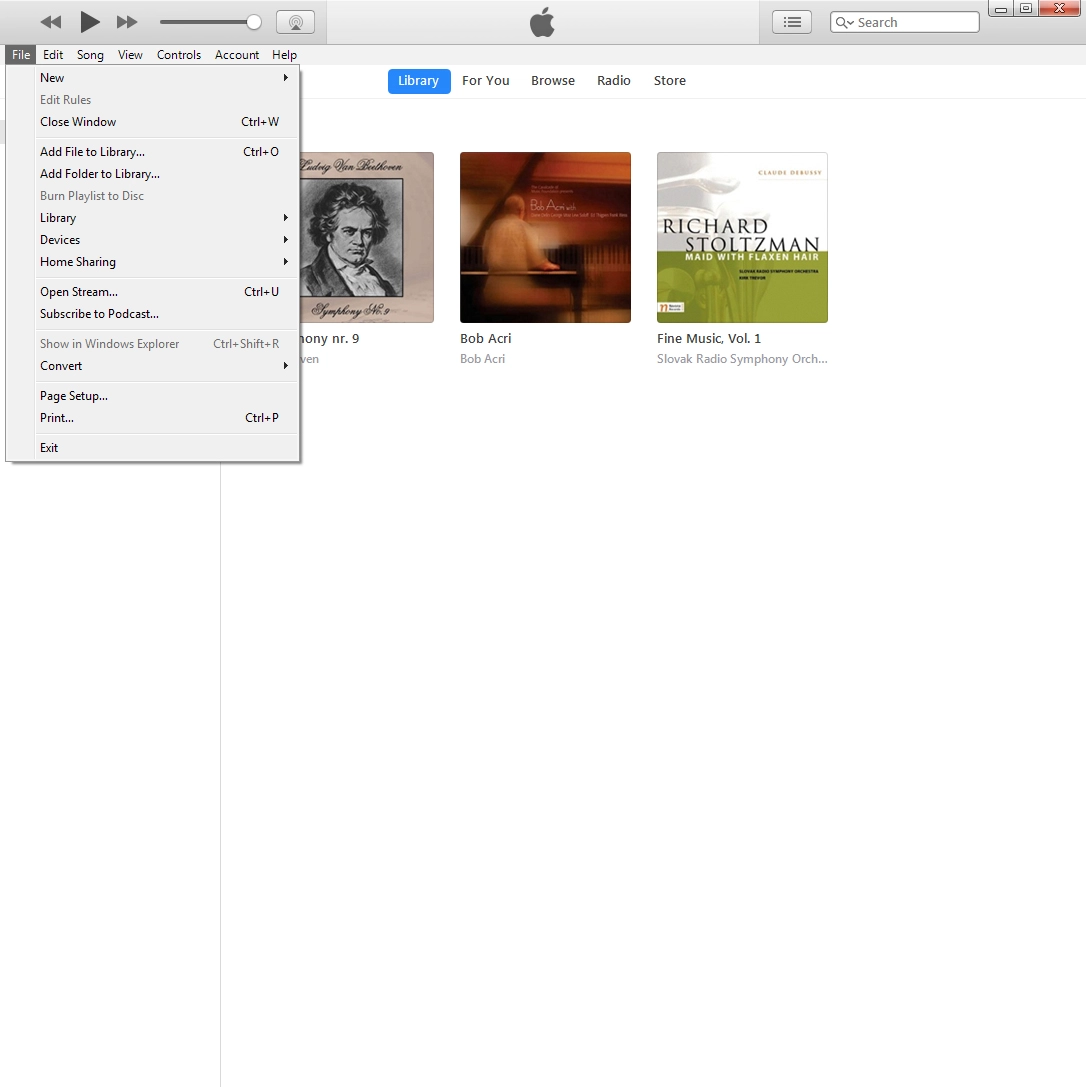Click the Apple logo in the header
Screen dimensions: 1086x1087
pyautogui.click(x=542, y=22)
